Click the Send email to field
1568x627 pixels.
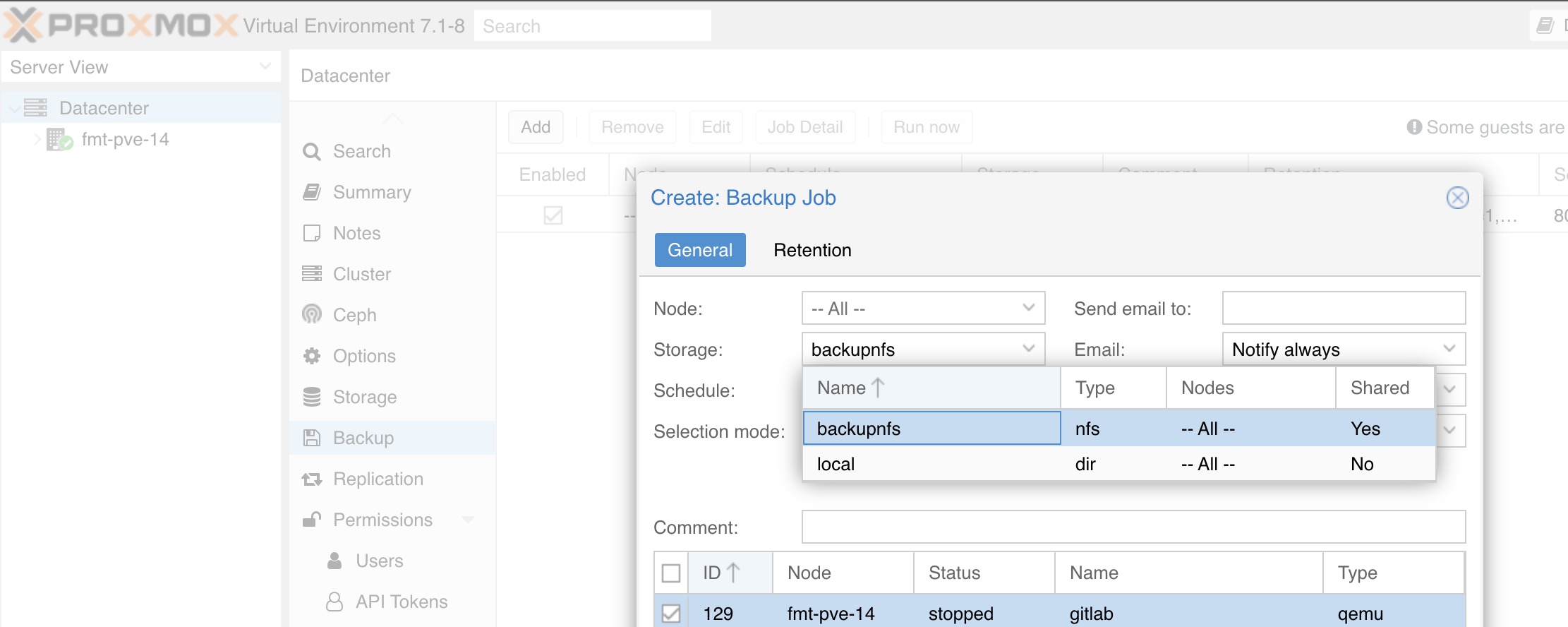(1343, 308)
